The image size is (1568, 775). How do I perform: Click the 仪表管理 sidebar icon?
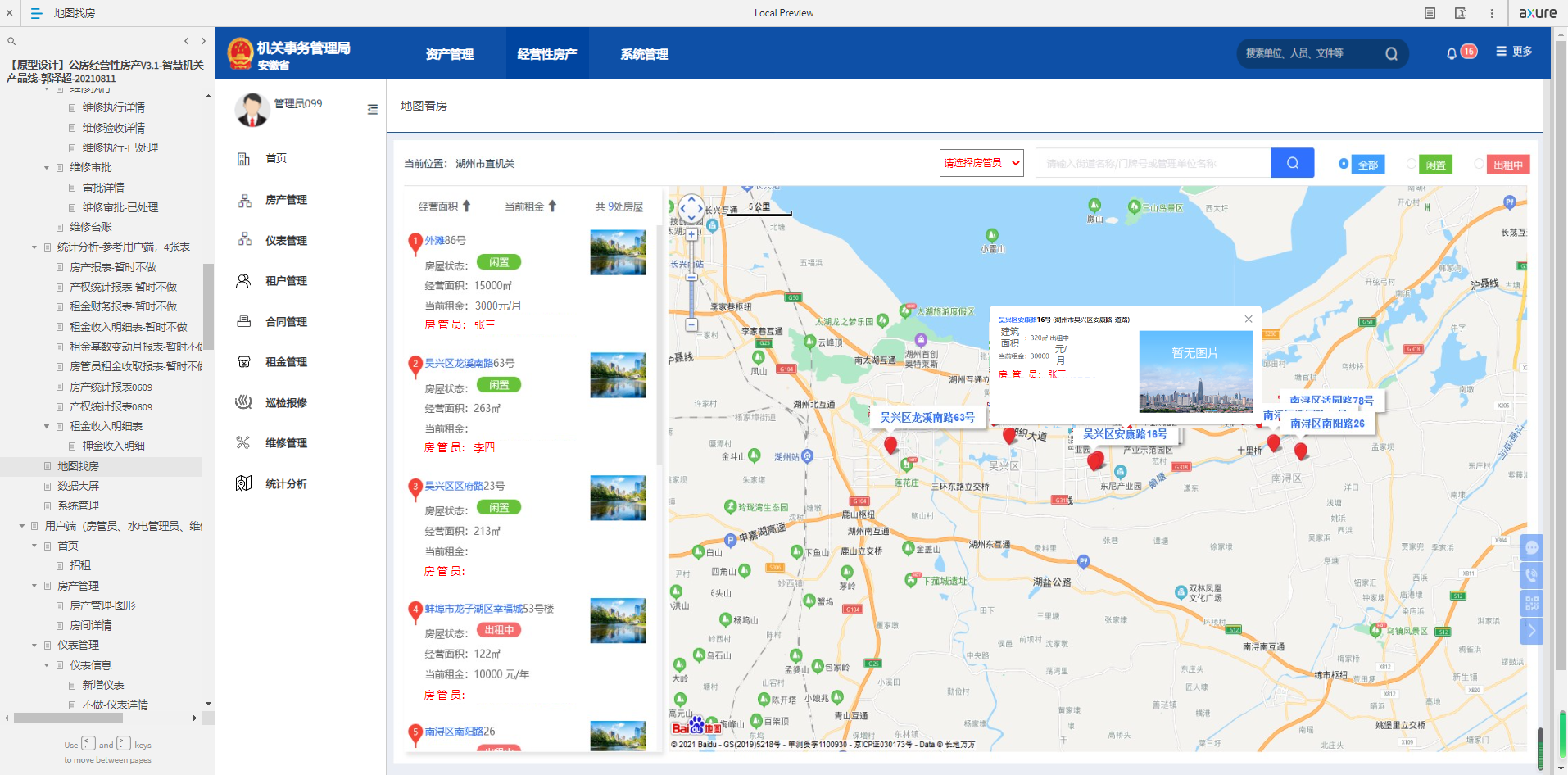244,240
